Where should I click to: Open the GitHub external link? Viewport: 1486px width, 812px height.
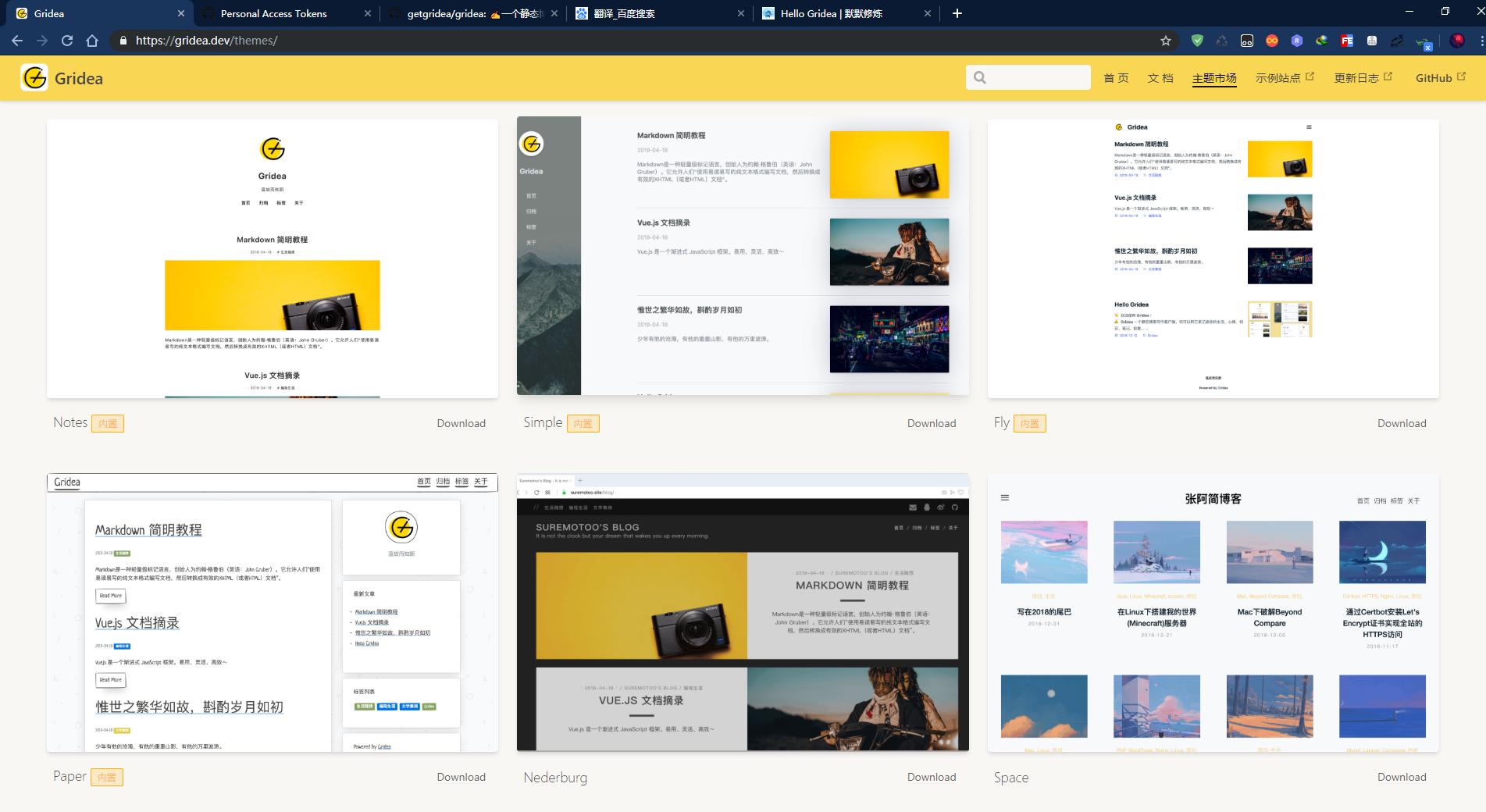pos(1441,78)
